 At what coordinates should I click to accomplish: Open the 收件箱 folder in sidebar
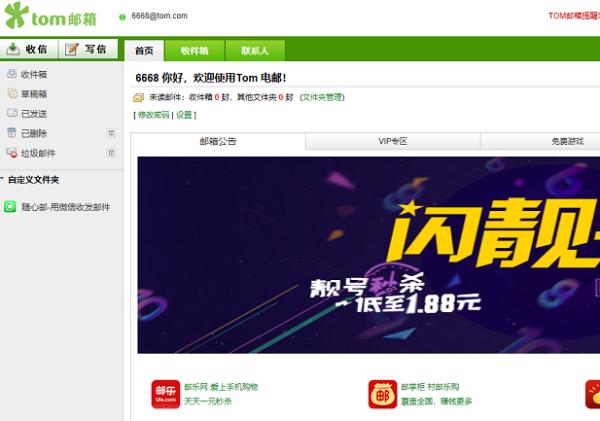coord(34,74)
